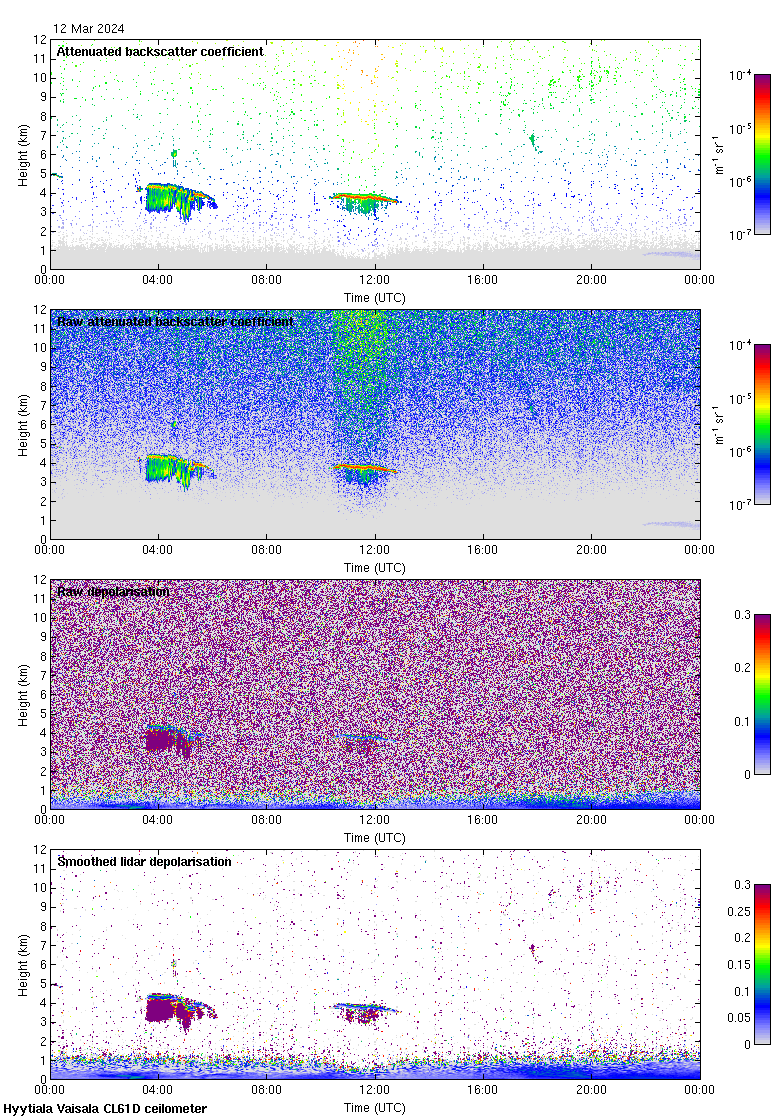Select the title Attenuated backscatter coefficient
The image size is (780, 1120).
click(x=160, y=51)
